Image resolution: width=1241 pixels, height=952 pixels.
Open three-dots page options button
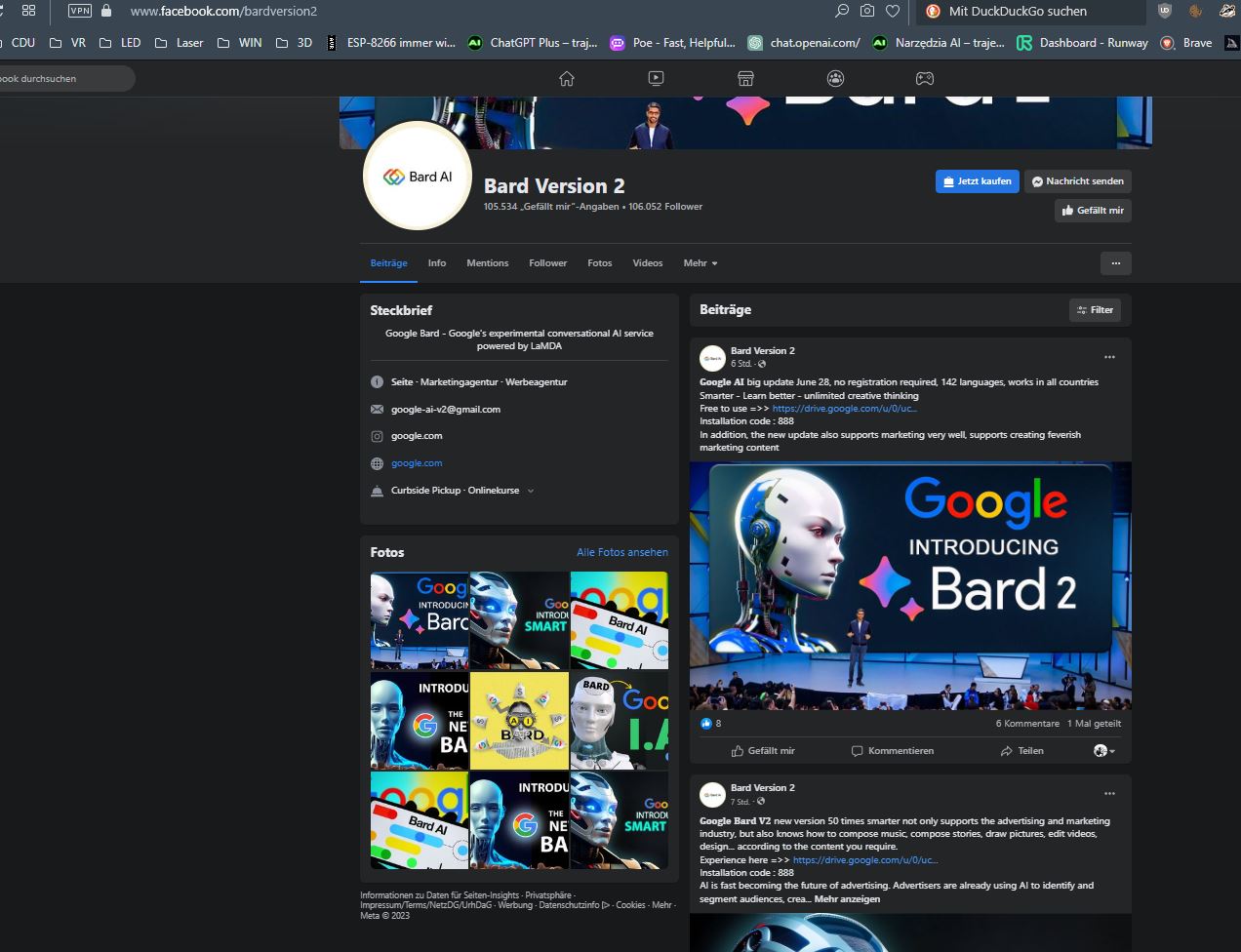tap(1115, 263)
